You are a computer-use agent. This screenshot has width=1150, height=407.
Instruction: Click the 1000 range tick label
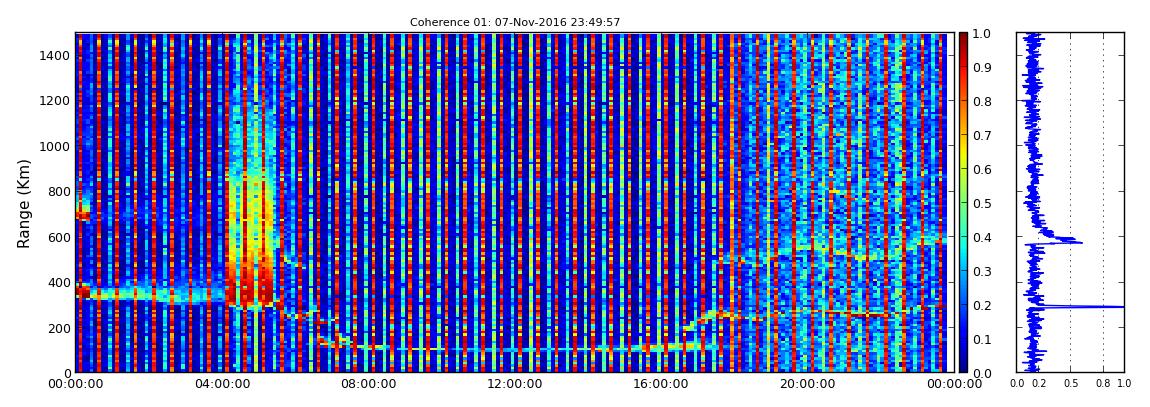(x=56, y=146)
